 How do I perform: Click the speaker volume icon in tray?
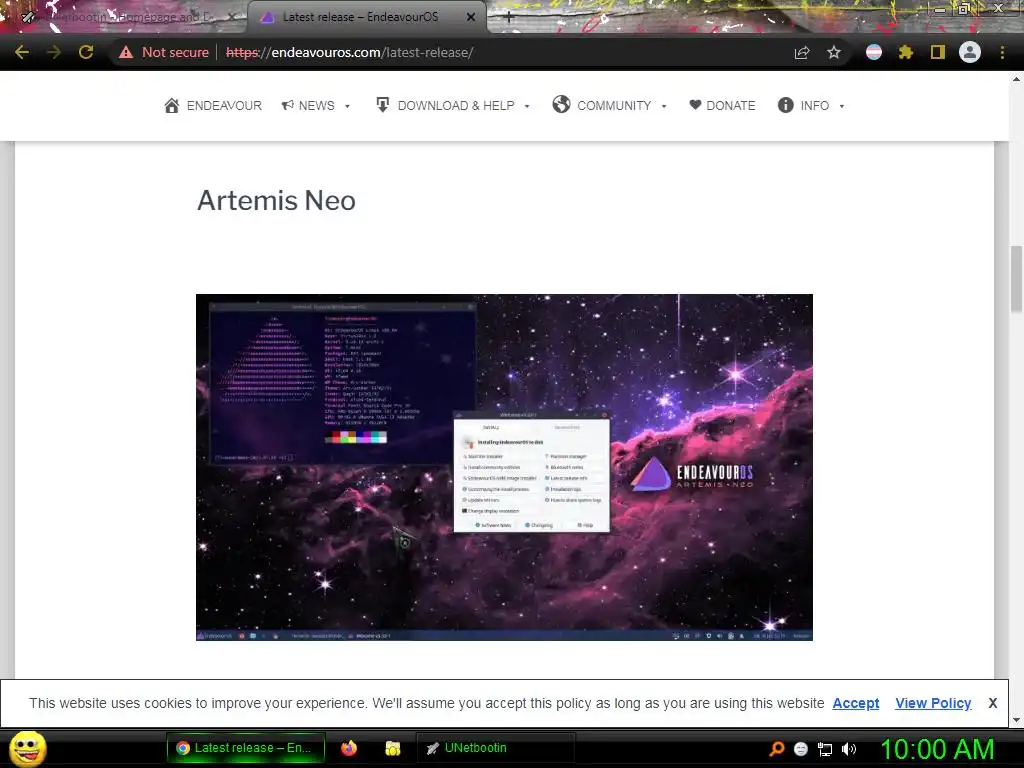(x=848, y=749)
